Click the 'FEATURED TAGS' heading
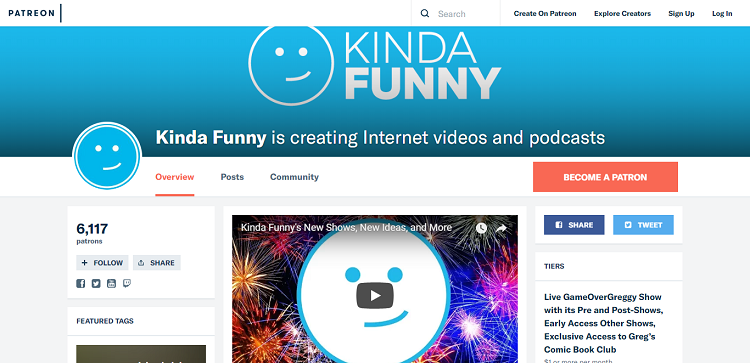The image size is (750, 363). [x=105, y=321]
